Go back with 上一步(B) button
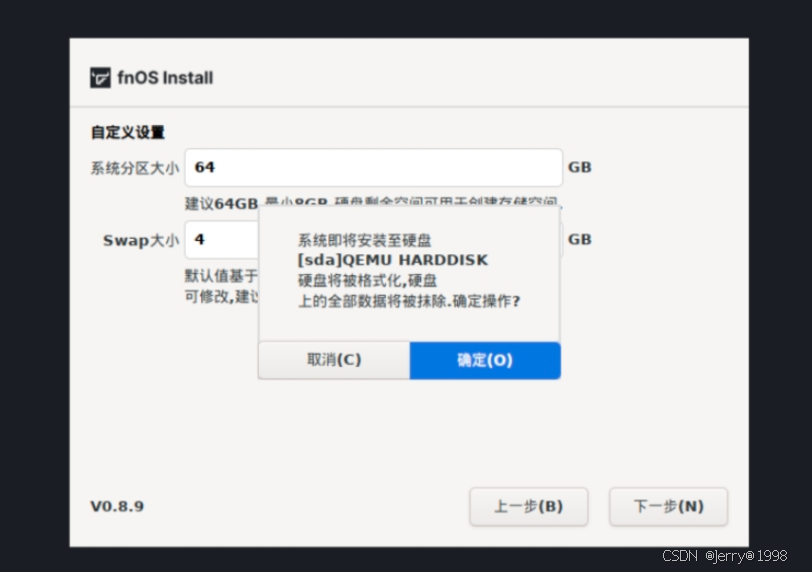The image size is (812, 572). click(x=528, y=506)
